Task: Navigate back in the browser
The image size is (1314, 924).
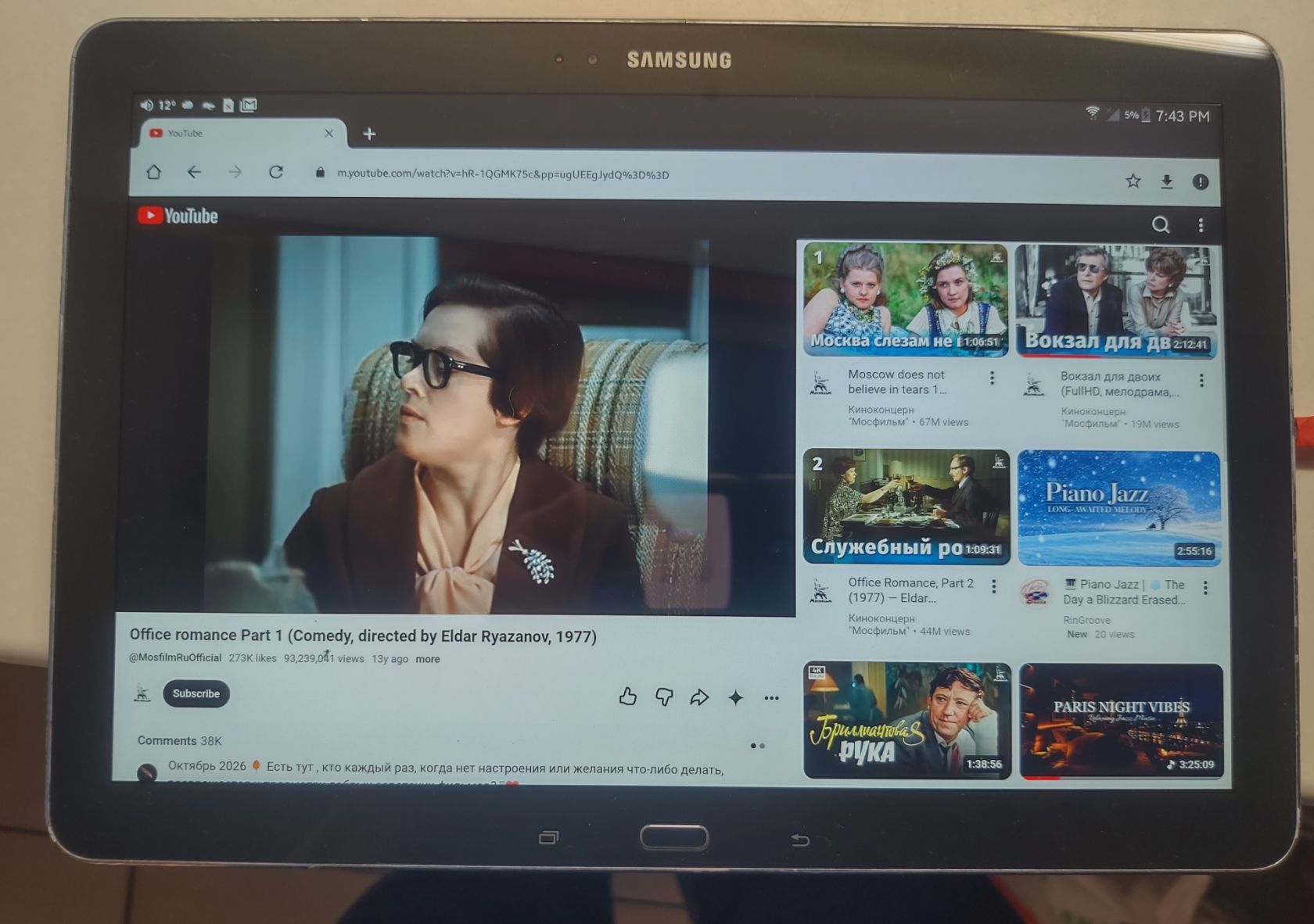Action: [194, 171]
